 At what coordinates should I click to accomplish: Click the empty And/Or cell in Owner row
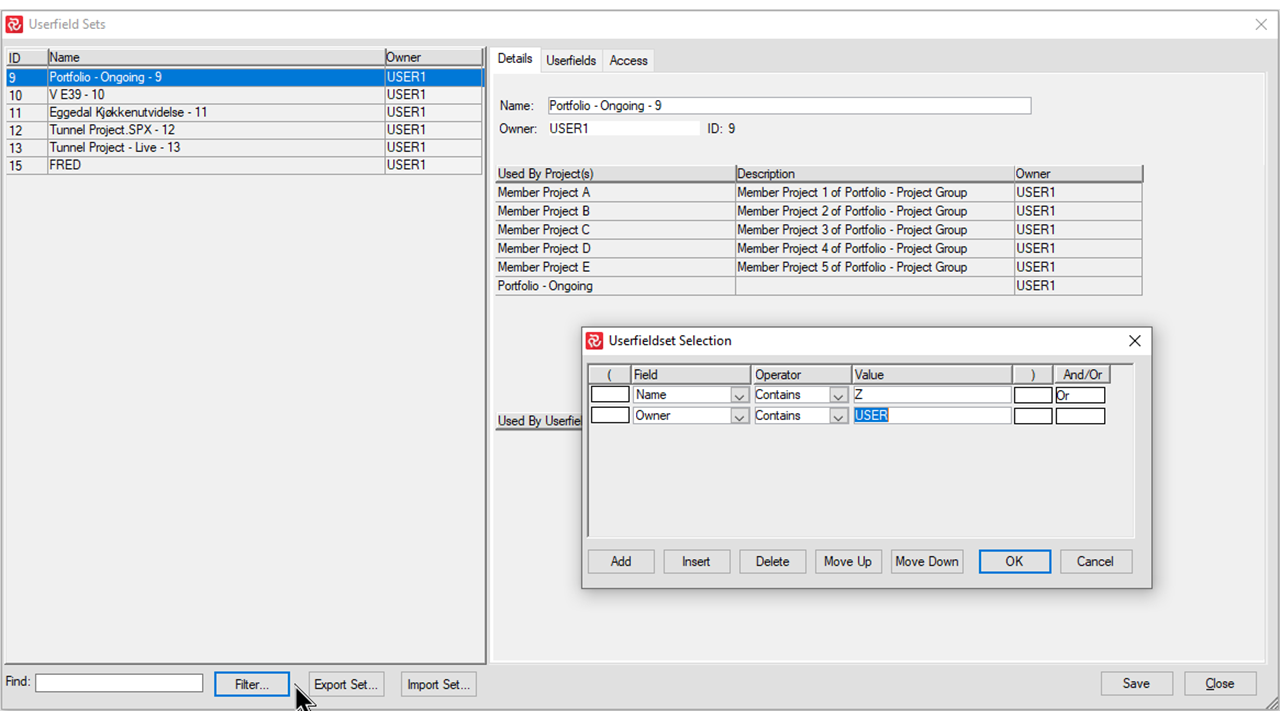click(x=1080, y=416)
